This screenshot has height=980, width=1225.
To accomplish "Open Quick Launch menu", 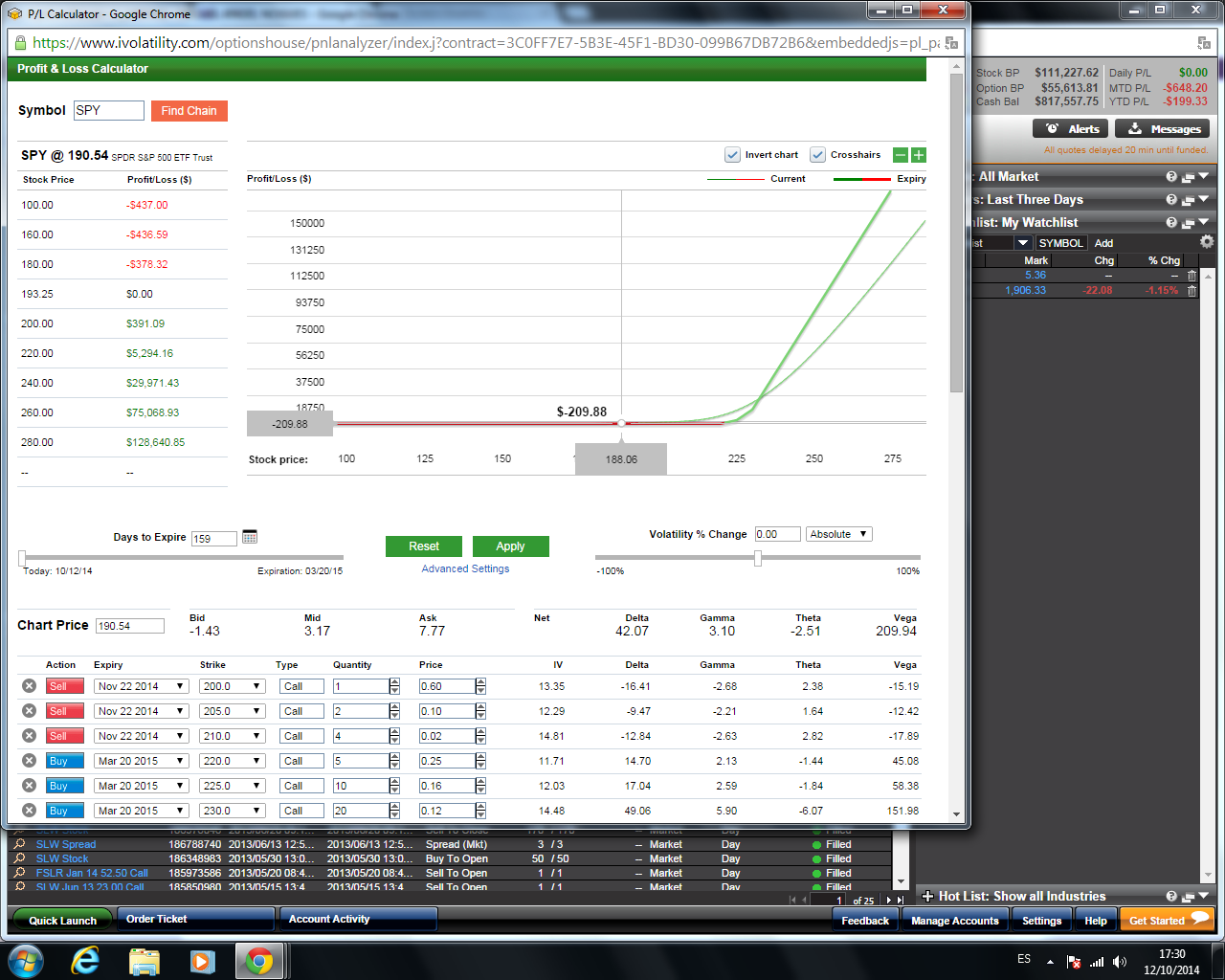I will [62, 921].
